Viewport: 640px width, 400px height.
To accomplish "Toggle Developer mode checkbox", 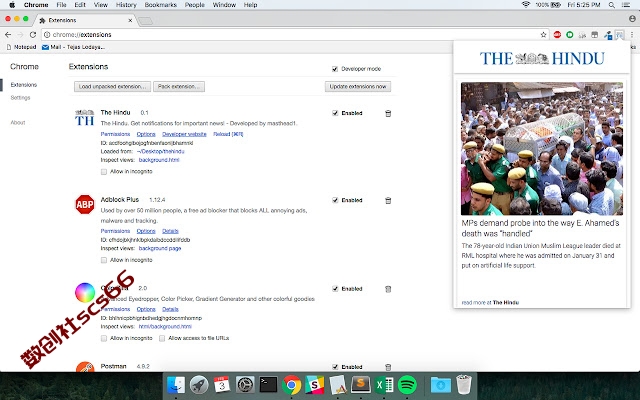I will pyautogui.click(x=335, y=69).
